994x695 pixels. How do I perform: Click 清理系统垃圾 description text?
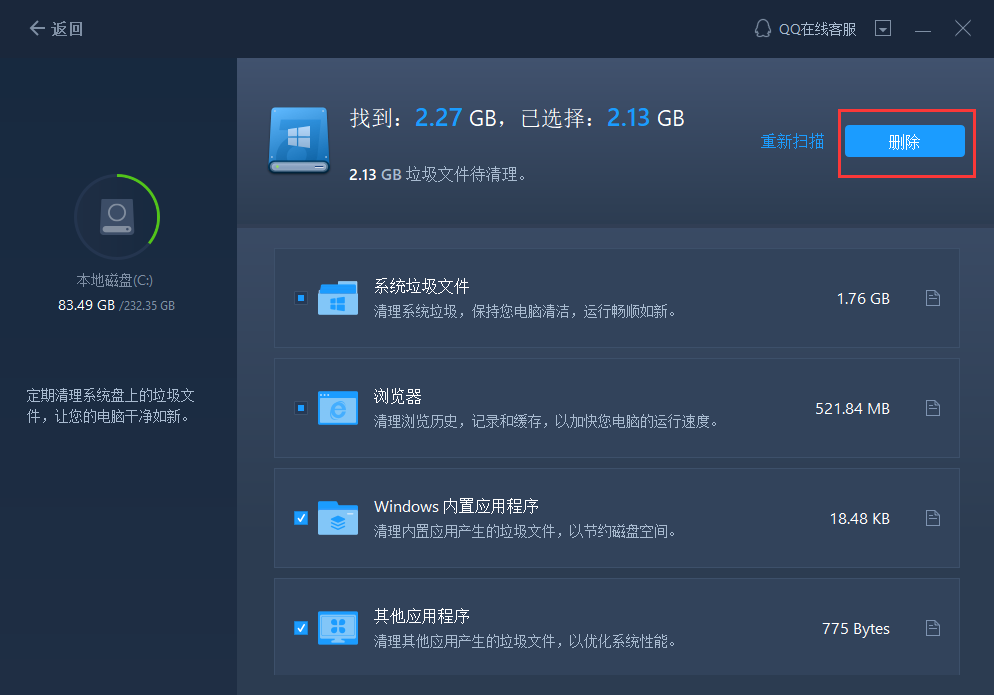coord(525,311)
